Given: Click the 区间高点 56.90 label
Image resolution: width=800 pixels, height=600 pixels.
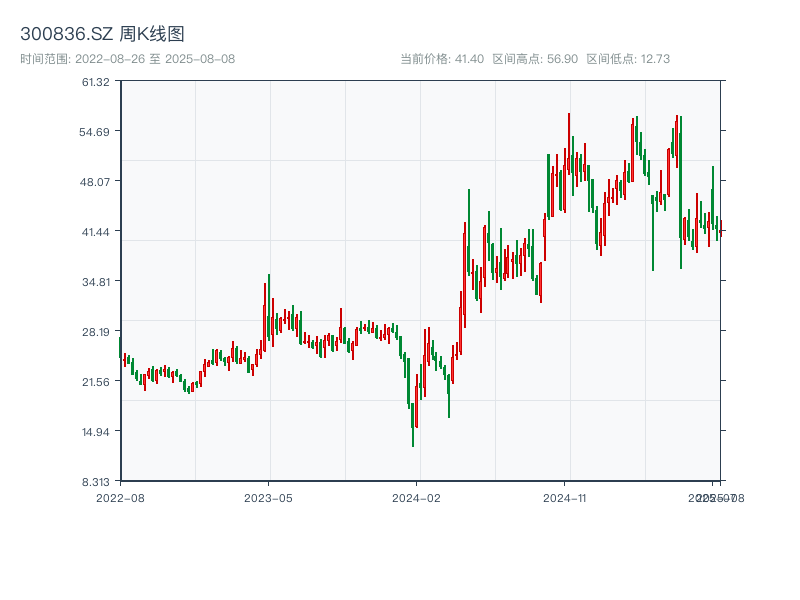Looking at the screenshot, I should (535, 59).
